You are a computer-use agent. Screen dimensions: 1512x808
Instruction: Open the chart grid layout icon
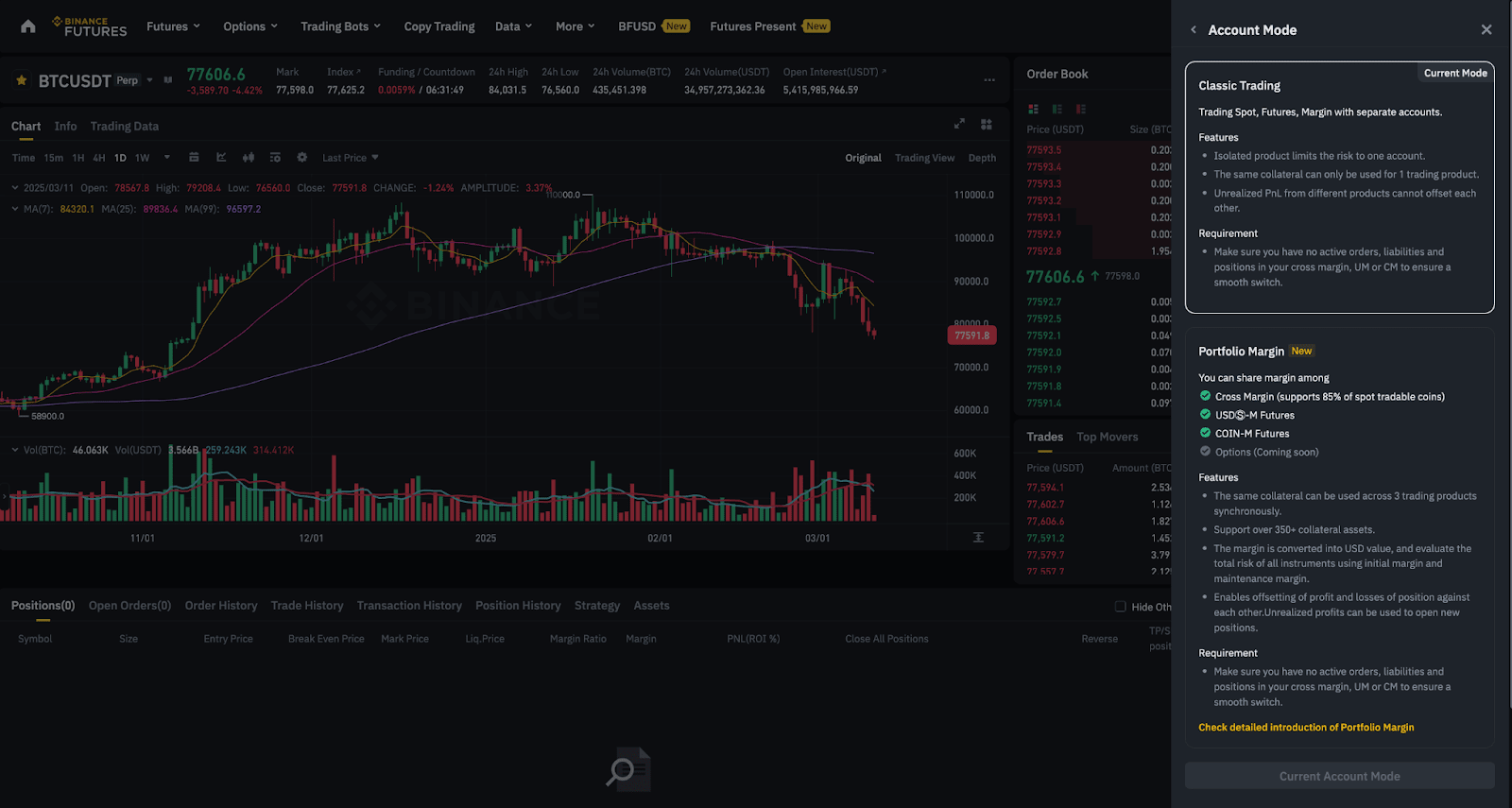pos(987,124)
